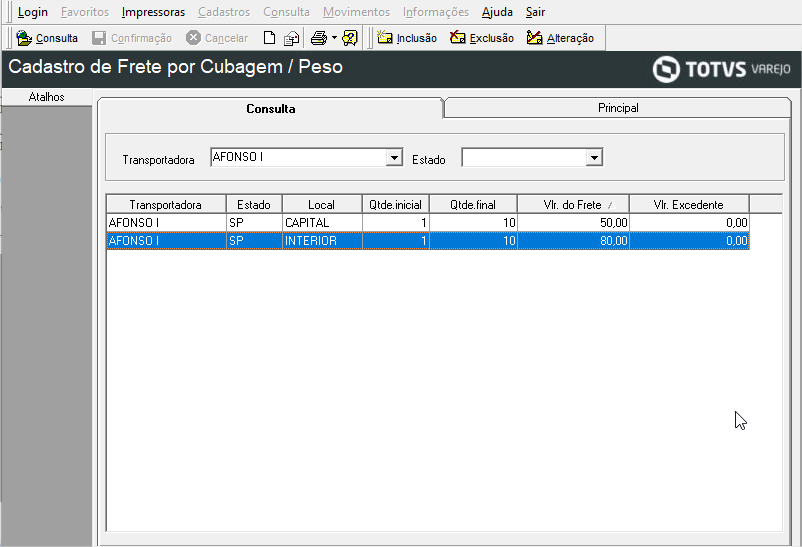This screenshot has width=802, height=547.
Task: Click SP state cell in INTERIOR row
Action: pos(254,240)
